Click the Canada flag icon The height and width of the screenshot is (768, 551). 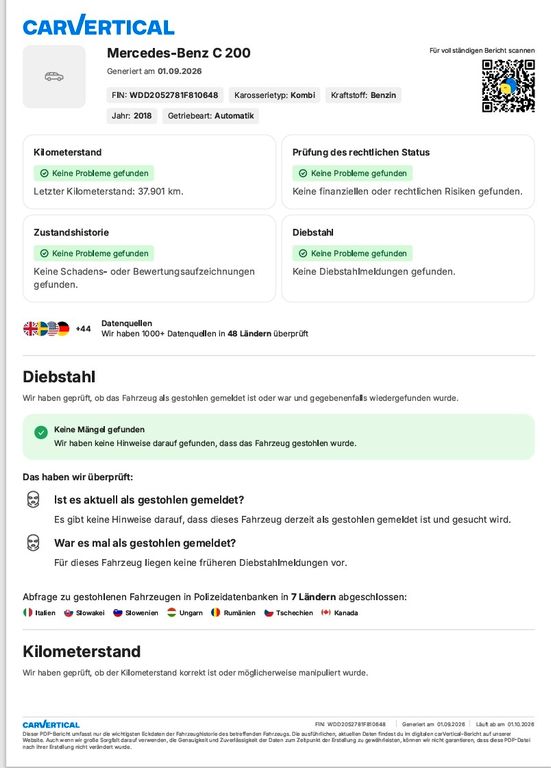[x=326, y=612]
